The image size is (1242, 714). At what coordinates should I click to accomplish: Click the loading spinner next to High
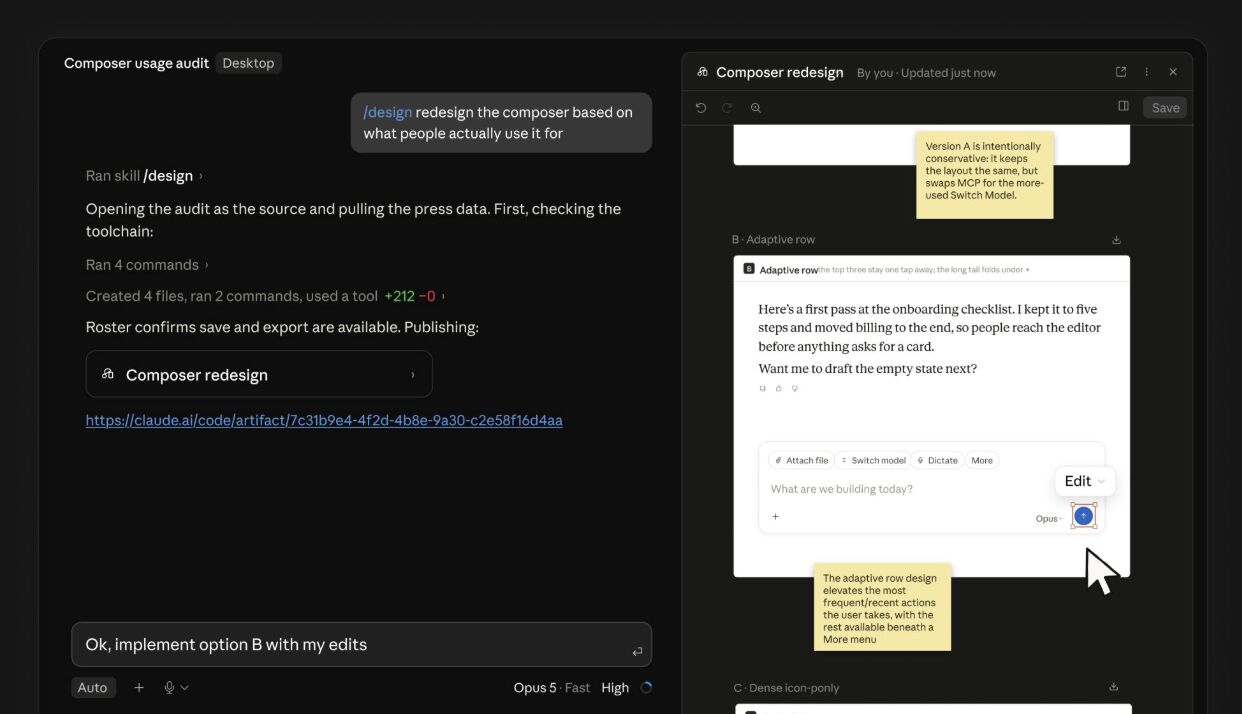coord(646,687)
